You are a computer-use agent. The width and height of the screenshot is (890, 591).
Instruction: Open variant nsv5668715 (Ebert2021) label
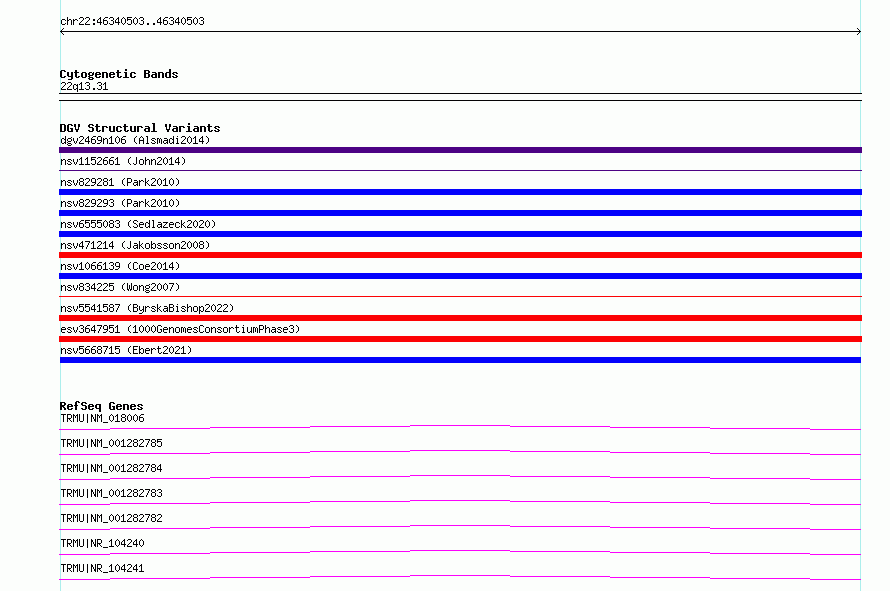tap(126, 350)
